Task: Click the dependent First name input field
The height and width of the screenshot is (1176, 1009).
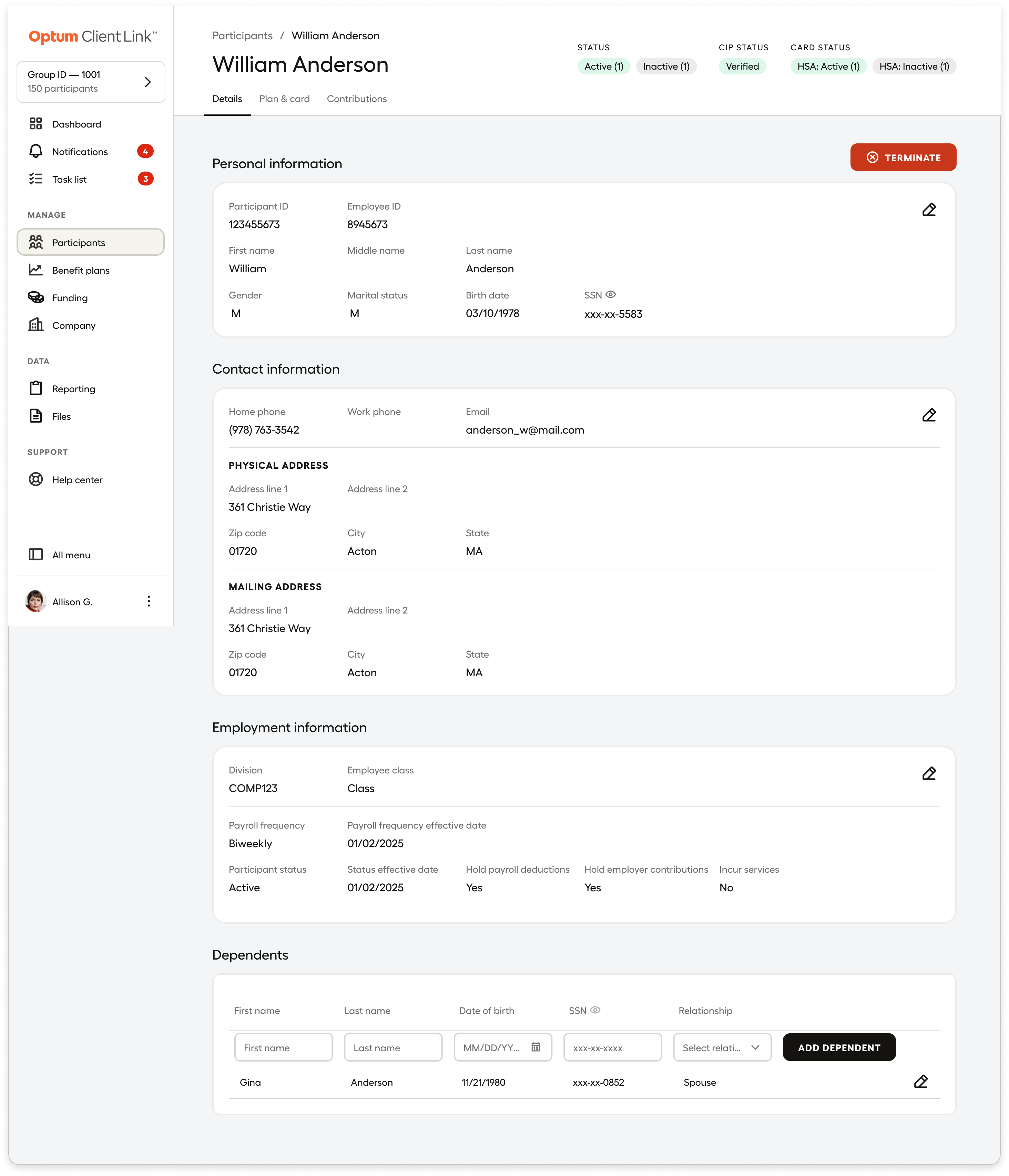Action: (x=283, y=1047)
